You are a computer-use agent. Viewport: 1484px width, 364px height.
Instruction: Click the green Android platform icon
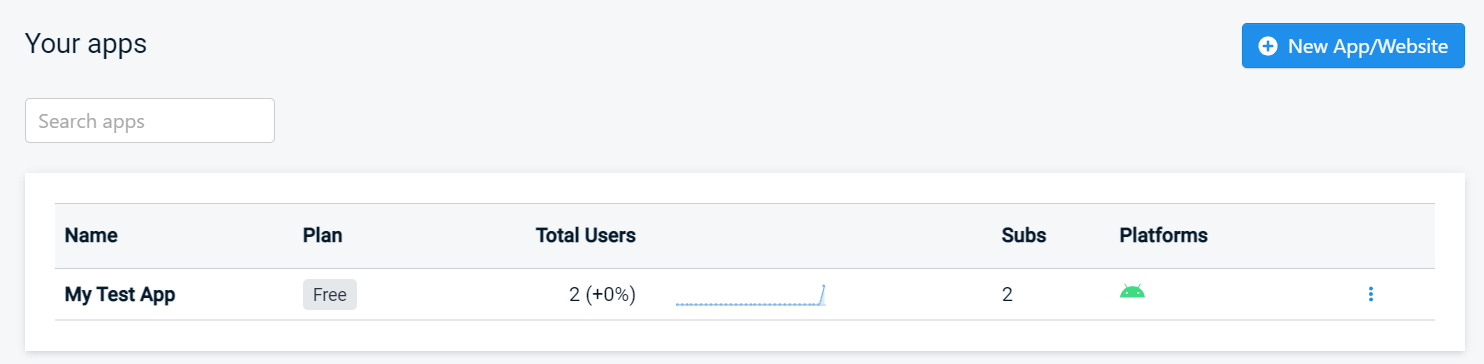1132,292
